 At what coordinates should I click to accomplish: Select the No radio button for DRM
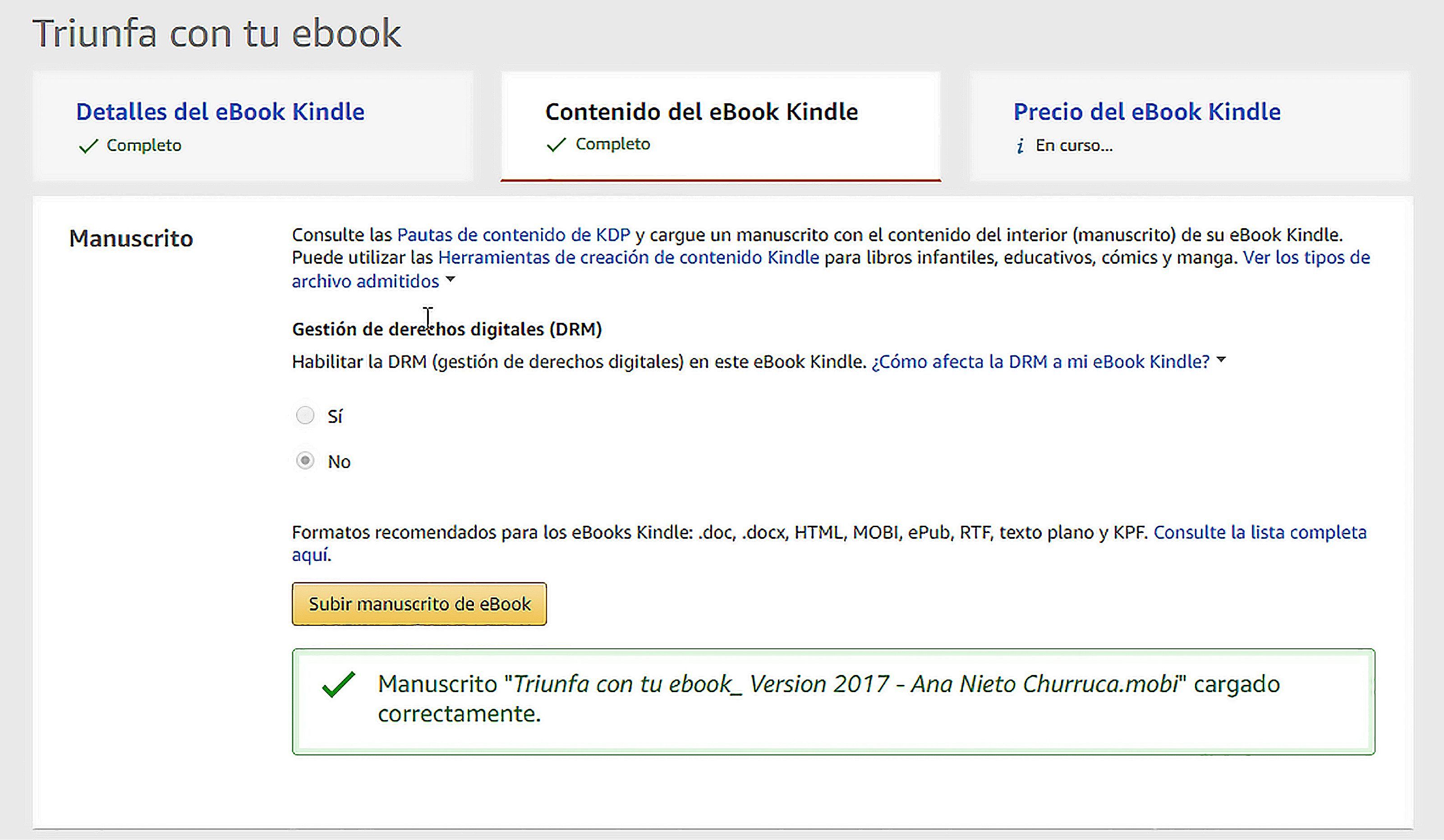coord(305,460)
